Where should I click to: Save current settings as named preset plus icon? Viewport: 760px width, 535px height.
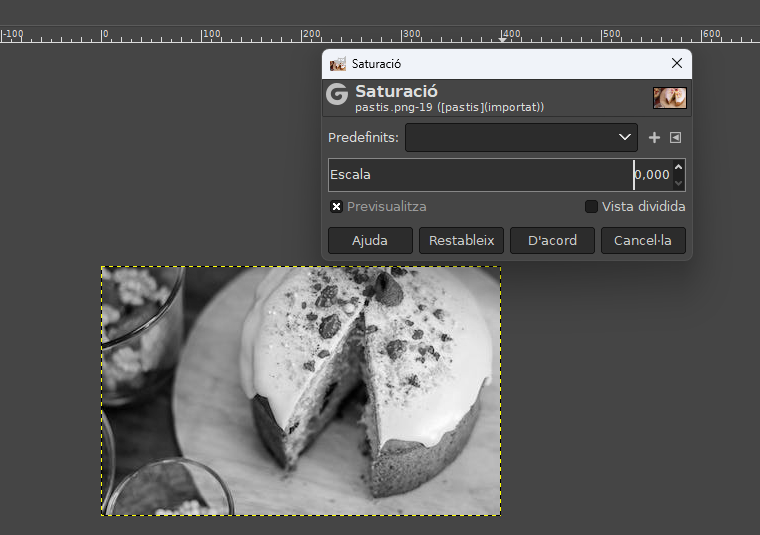[x=654, y=138]
